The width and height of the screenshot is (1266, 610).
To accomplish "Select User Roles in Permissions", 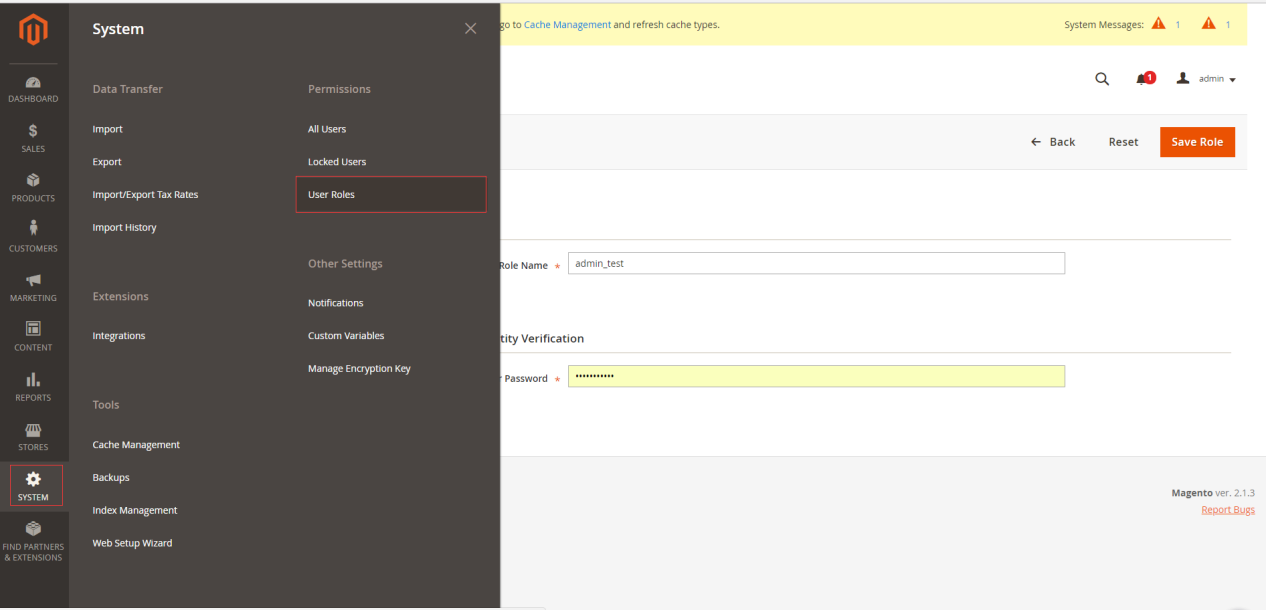I will [331, 195].
